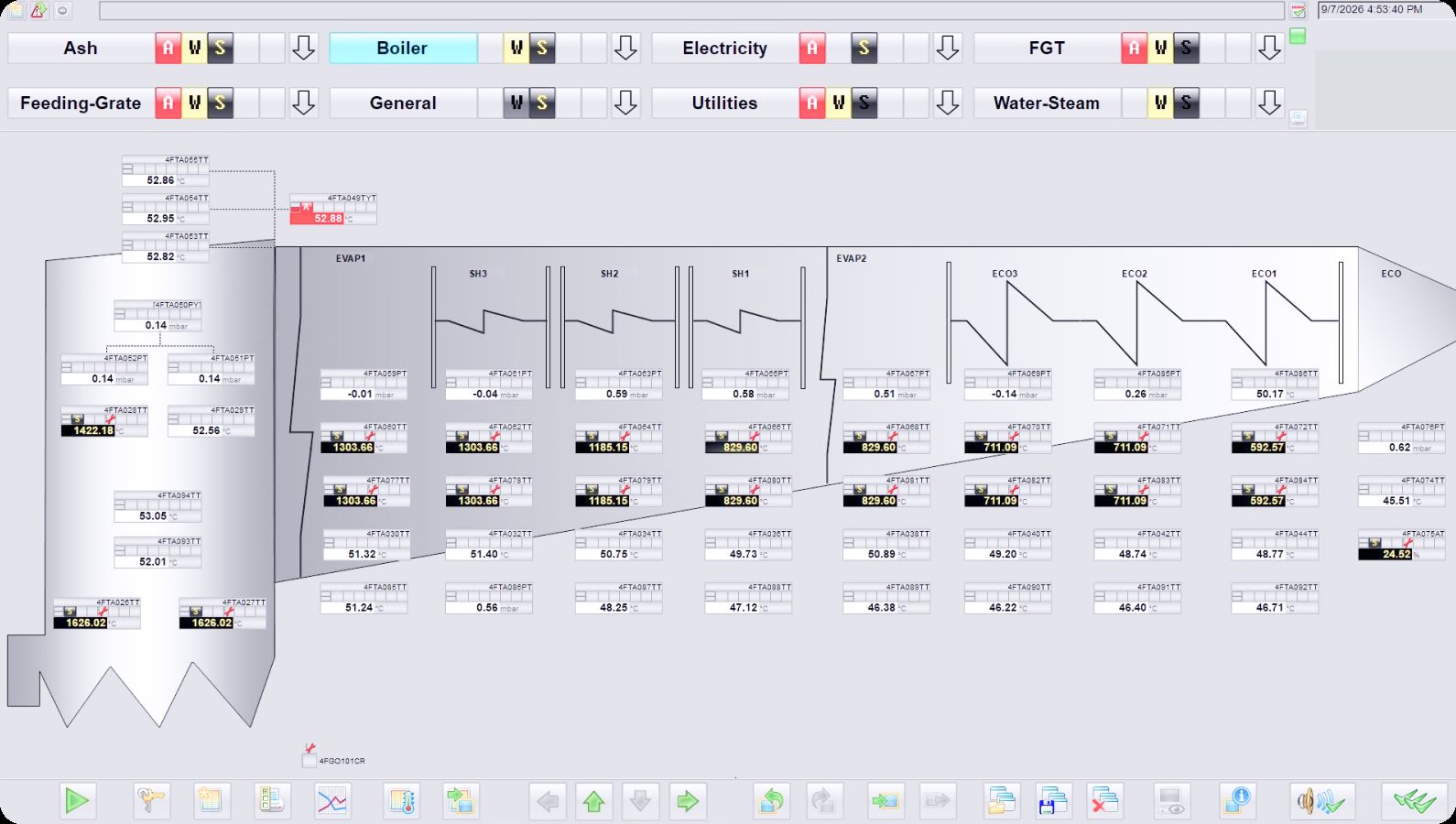Expand the Electricity section down arrow
The image size is (1456, 824).
click(x=948, y=48)
